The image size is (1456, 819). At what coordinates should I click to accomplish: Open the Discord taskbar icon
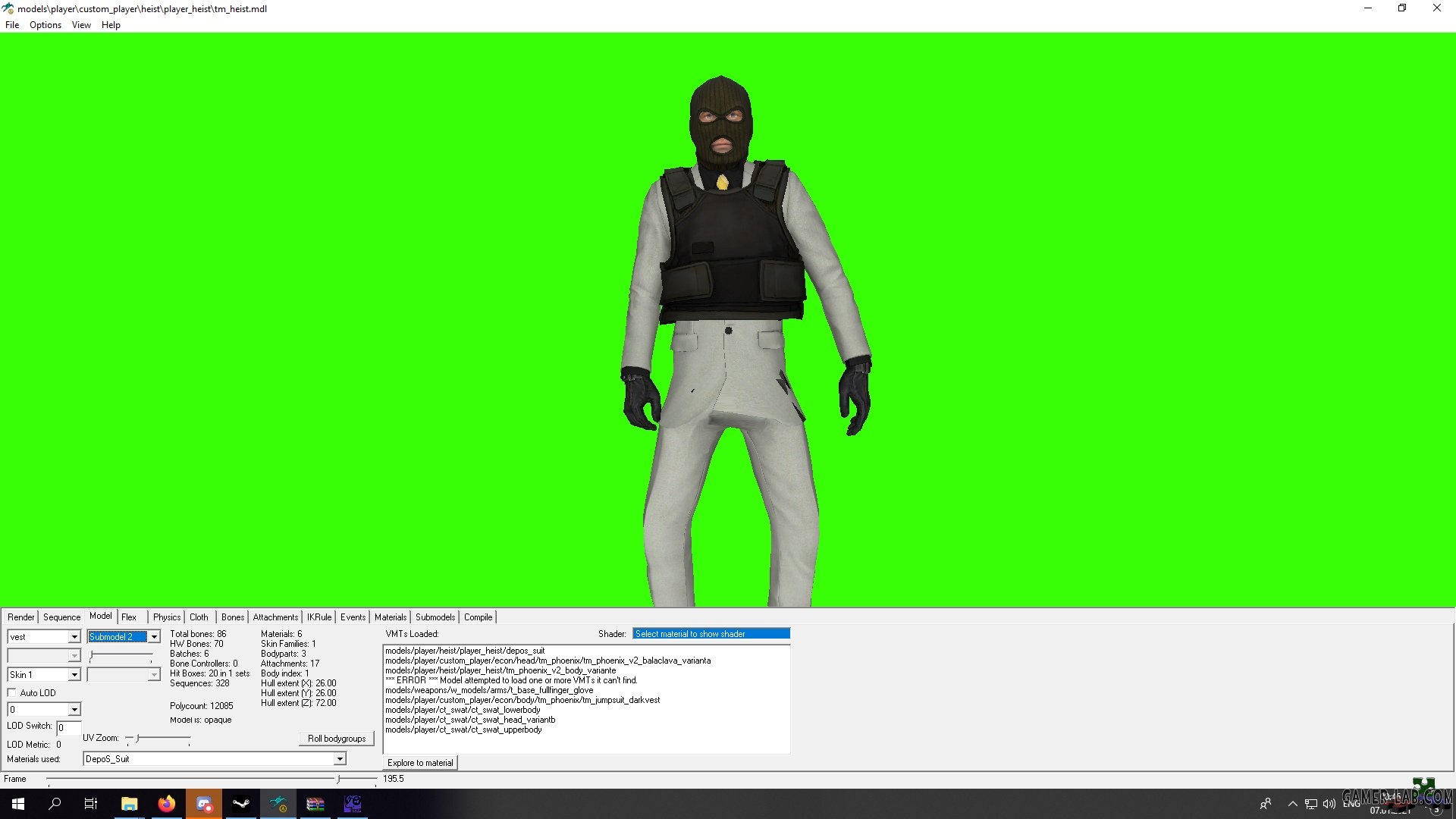[204, 804]
